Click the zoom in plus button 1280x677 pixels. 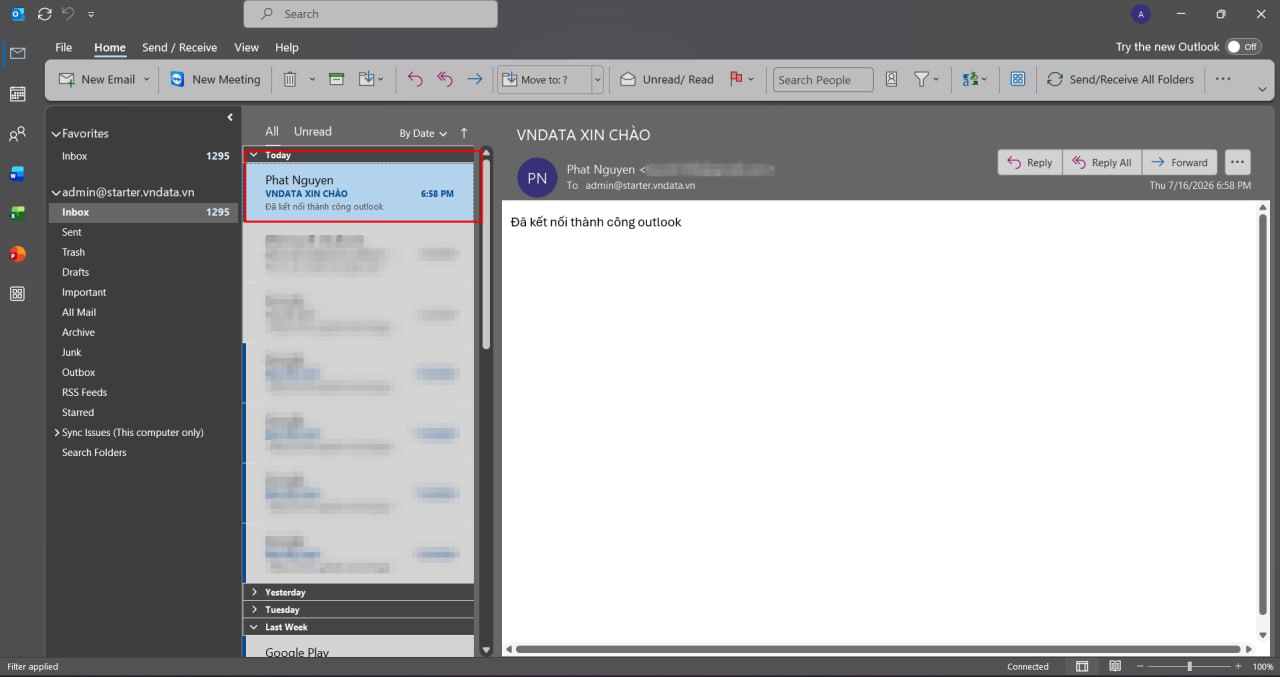[1239, 667]
